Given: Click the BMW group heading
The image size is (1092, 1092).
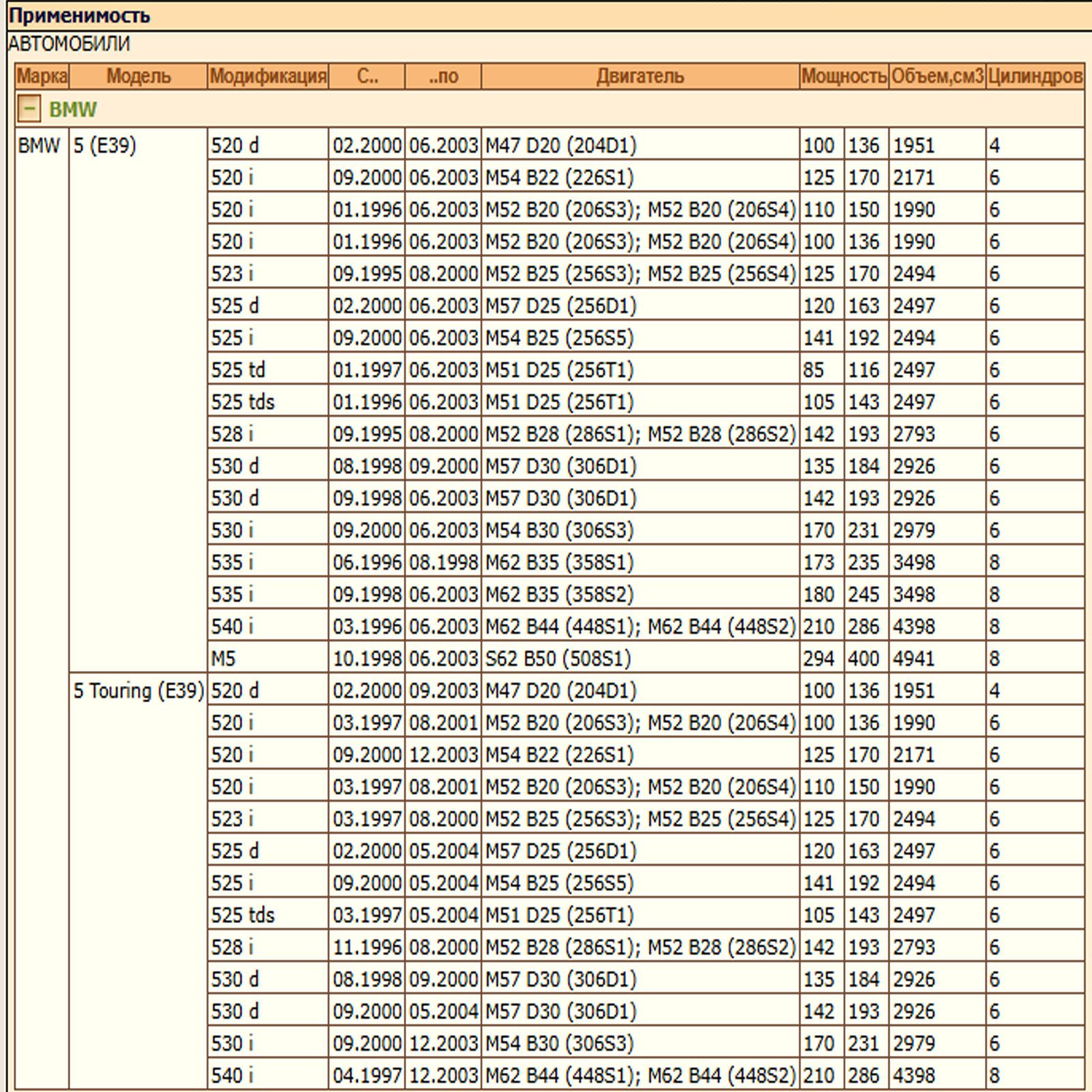Looking at the screenshot, I should click(x=73, y=109).
